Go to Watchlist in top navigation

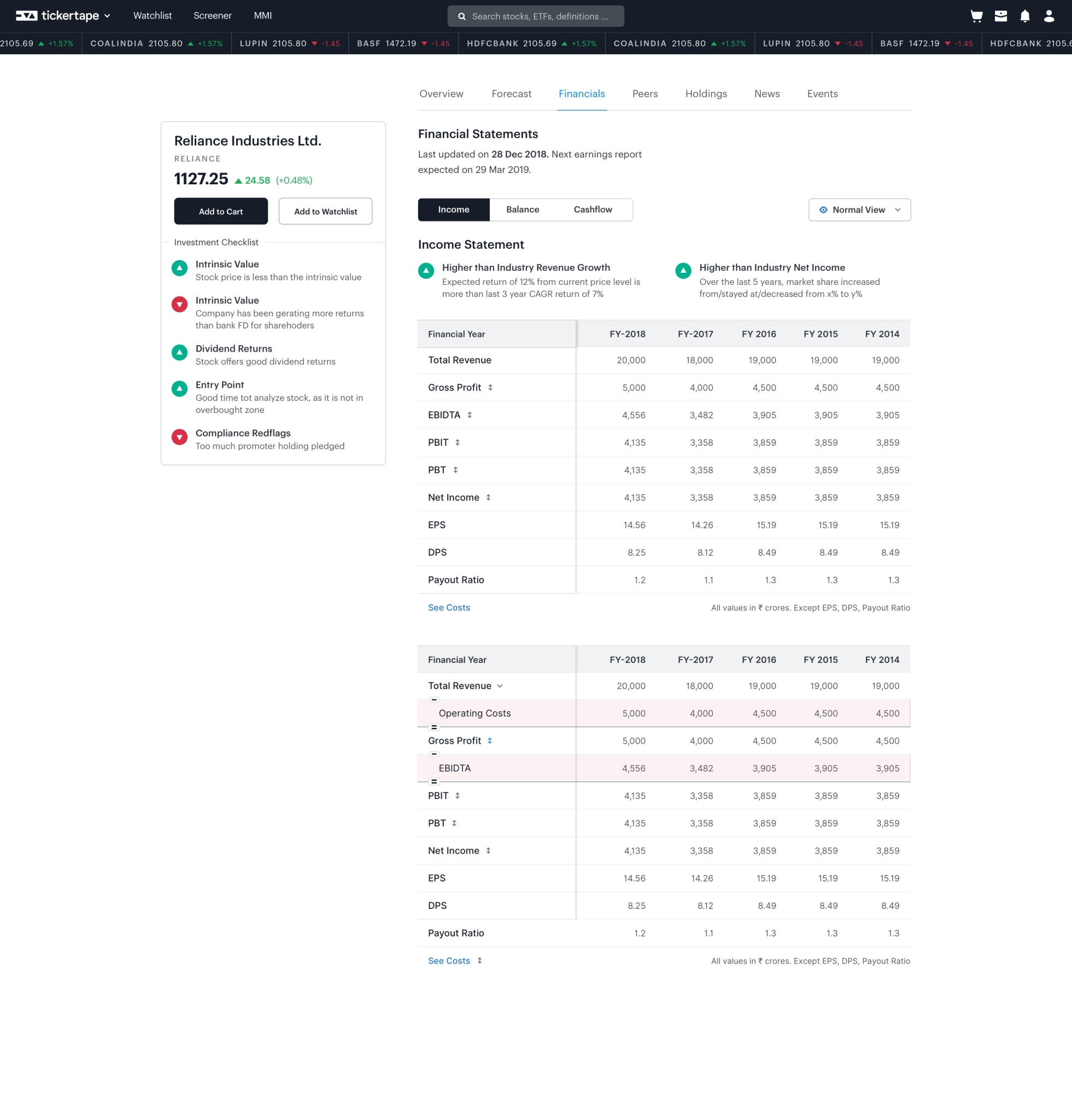coord(153,16)
